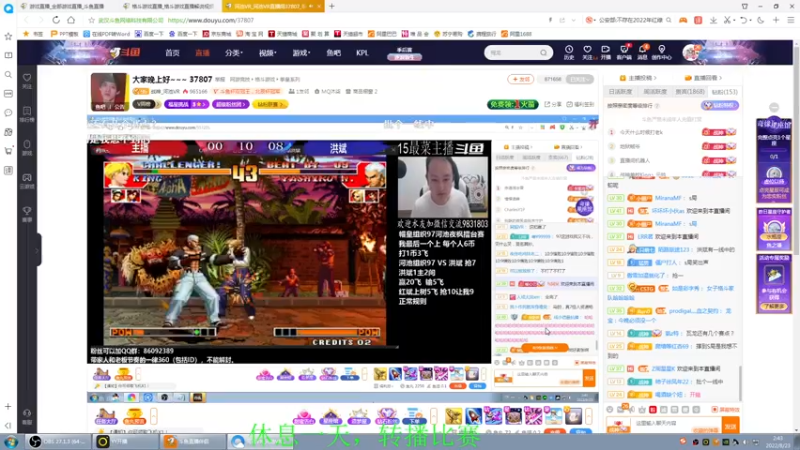Expand the gift bar up-arrow next to rocket gifts

click(434, 416)
